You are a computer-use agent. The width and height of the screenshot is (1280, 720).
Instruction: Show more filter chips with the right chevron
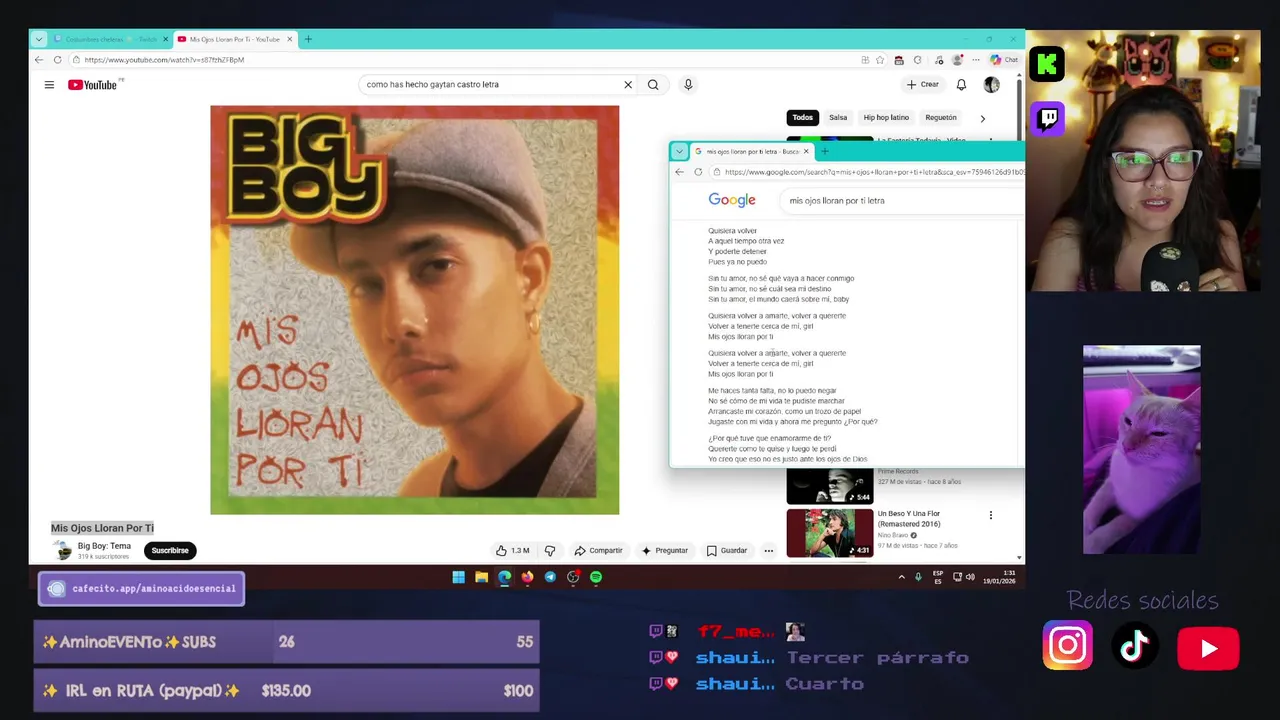(x=982, y=118)
